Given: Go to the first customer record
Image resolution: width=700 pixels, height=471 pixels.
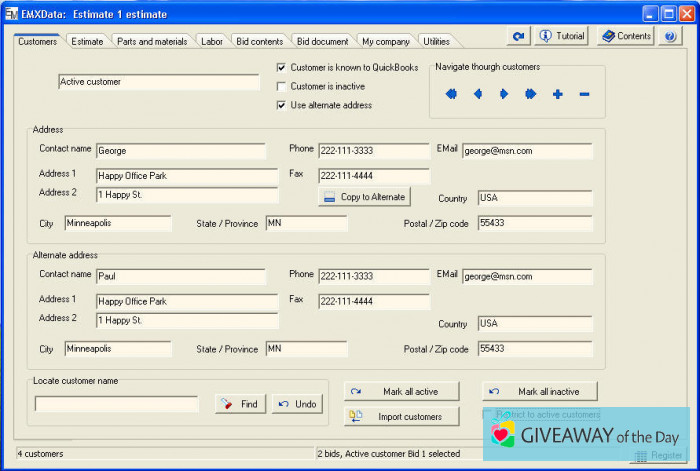Looking at the screenshot, I should [451, 95].
